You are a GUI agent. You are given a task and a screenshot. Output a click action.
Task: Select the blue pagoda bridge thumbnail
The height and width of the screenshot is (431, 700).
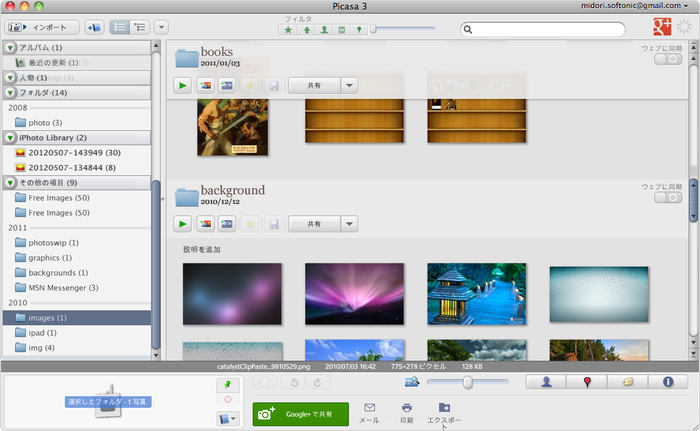(x=477, y=294)
